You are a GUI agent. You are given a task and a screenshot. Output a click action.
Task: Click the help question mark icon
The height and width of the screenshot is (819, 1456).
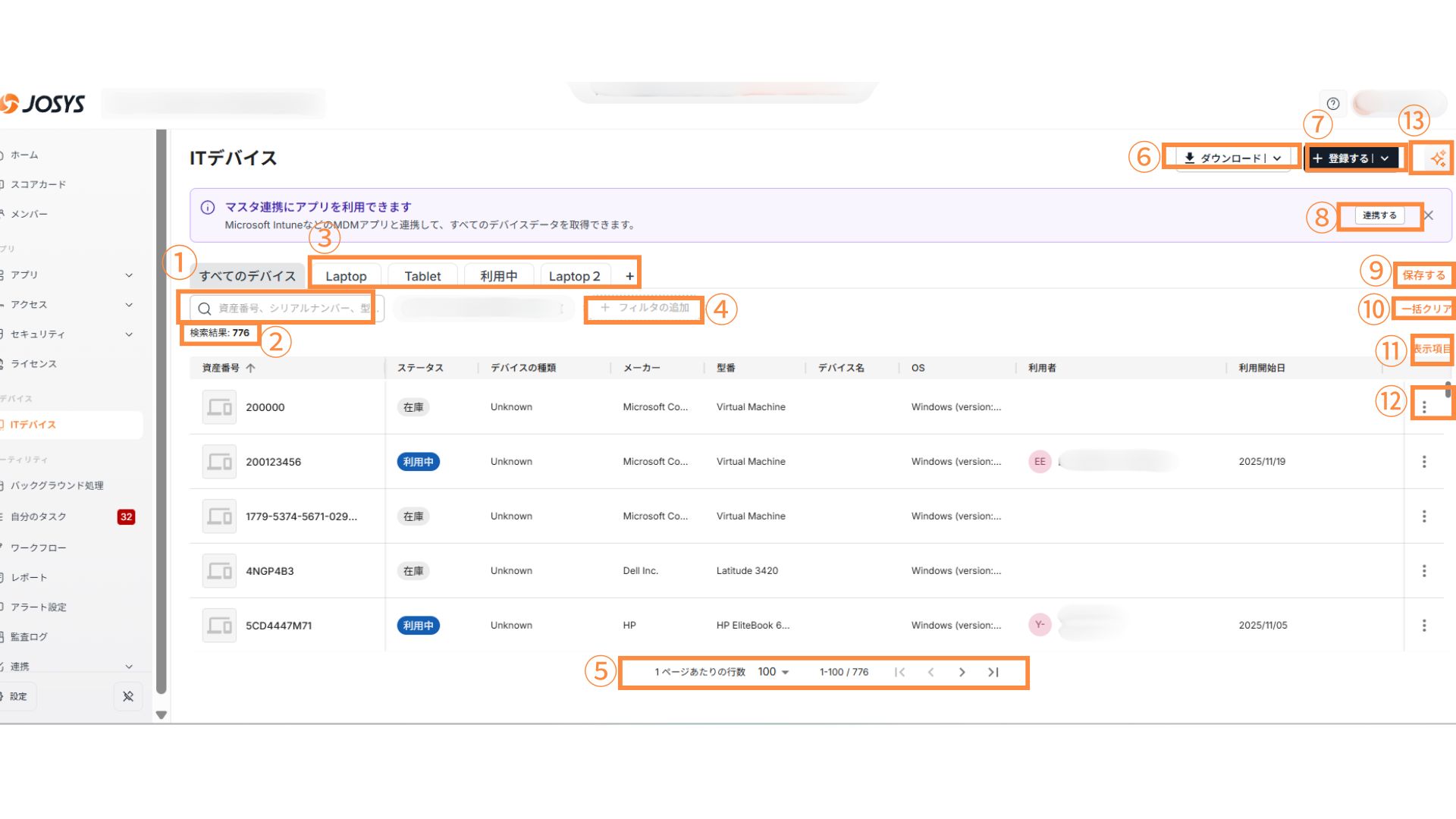click(x=1333, y=104)
